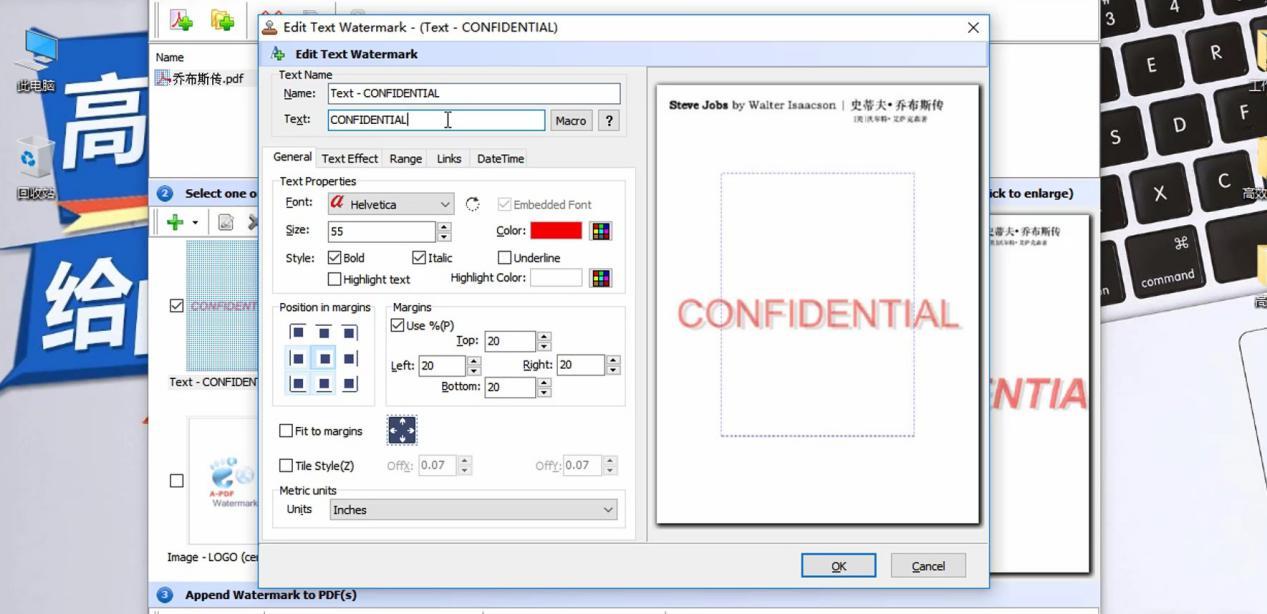Set position to center in margins

click(x=323, y=358)
